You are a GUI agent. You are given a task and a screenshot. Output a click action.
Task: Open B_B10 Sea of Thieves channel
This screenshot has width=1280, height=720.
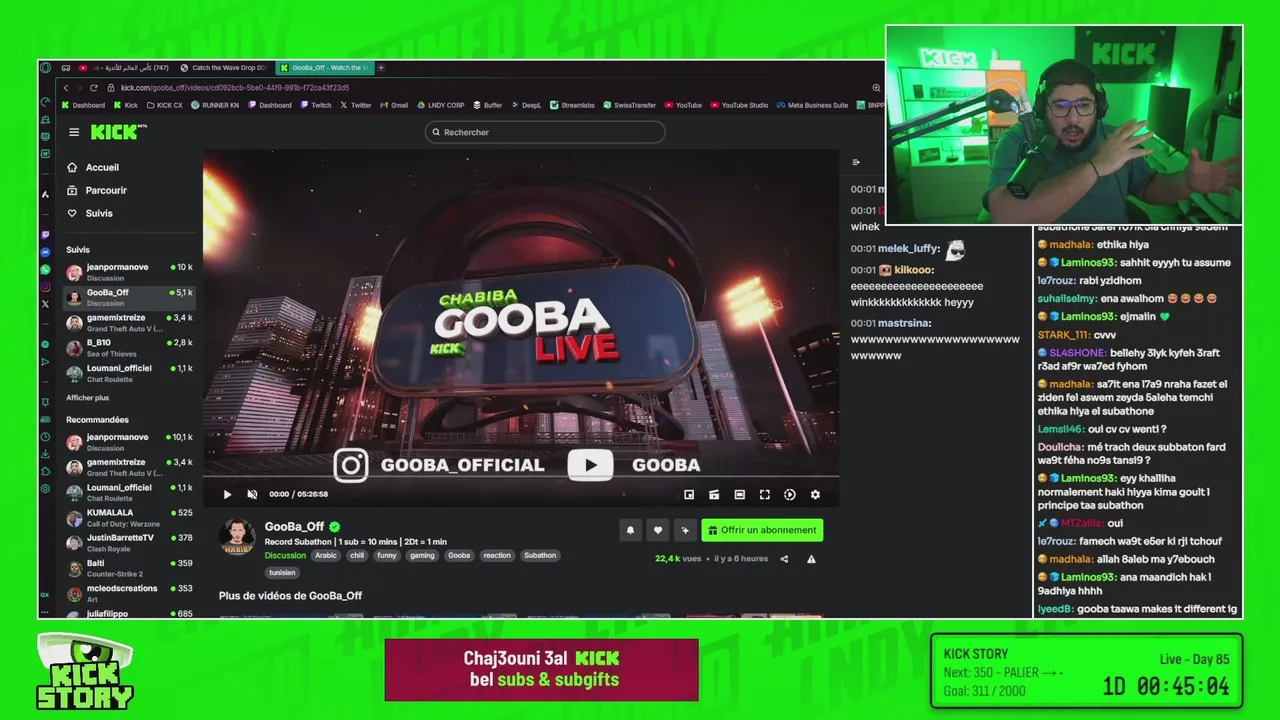(129, 347)
